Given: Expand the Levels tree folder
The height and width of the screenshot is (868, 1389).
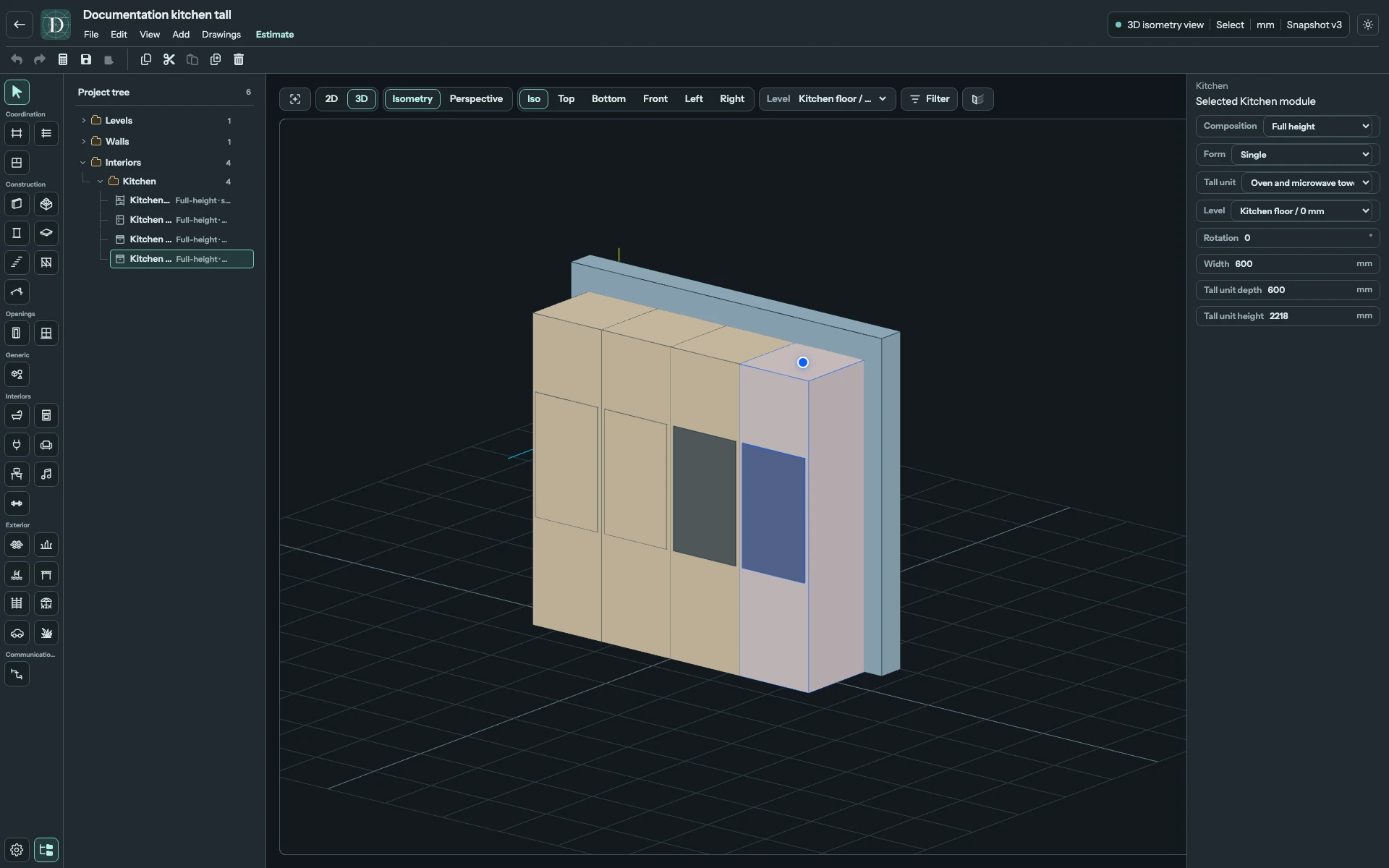Looking at the screenshot, I should (x=83, y=121).
